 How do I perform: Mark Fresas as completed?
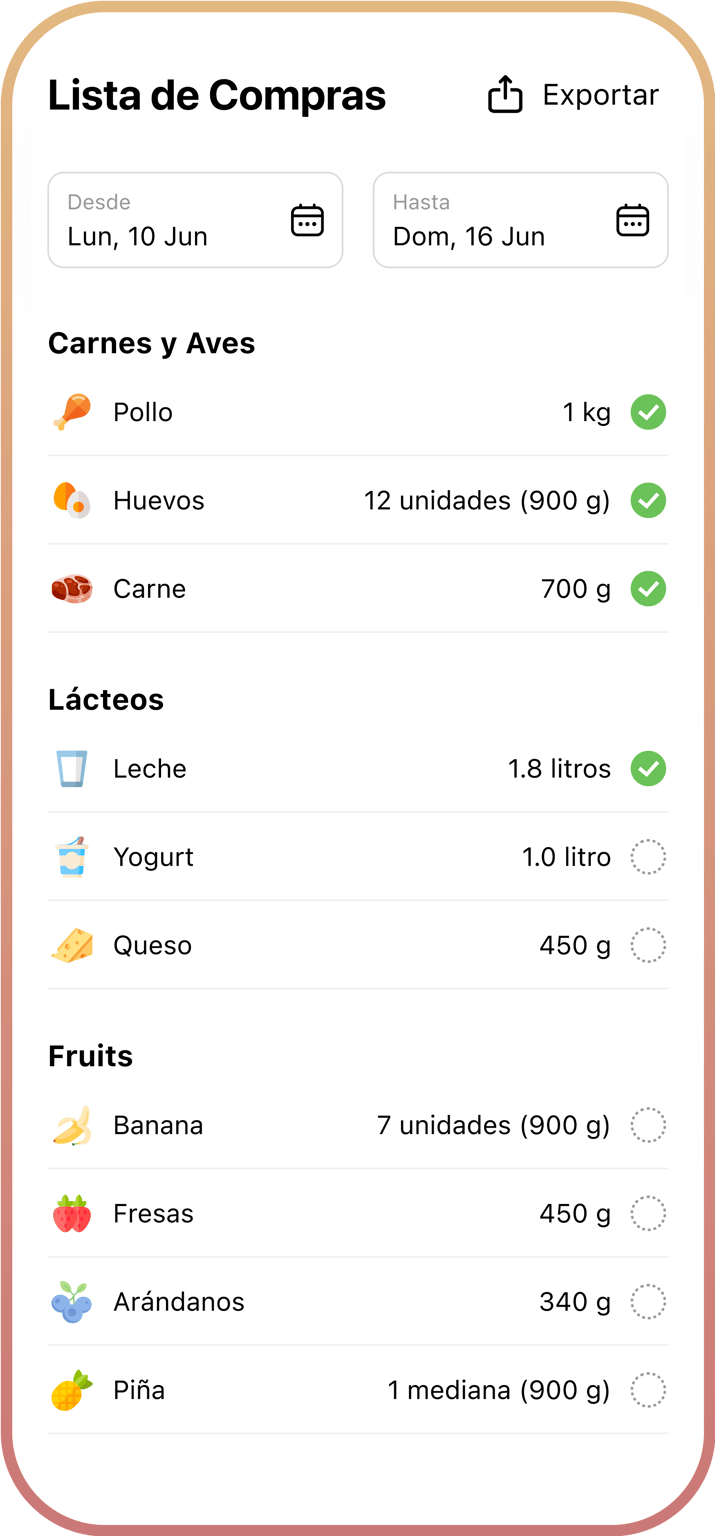pyautogui.click(x=648, y=1213)
